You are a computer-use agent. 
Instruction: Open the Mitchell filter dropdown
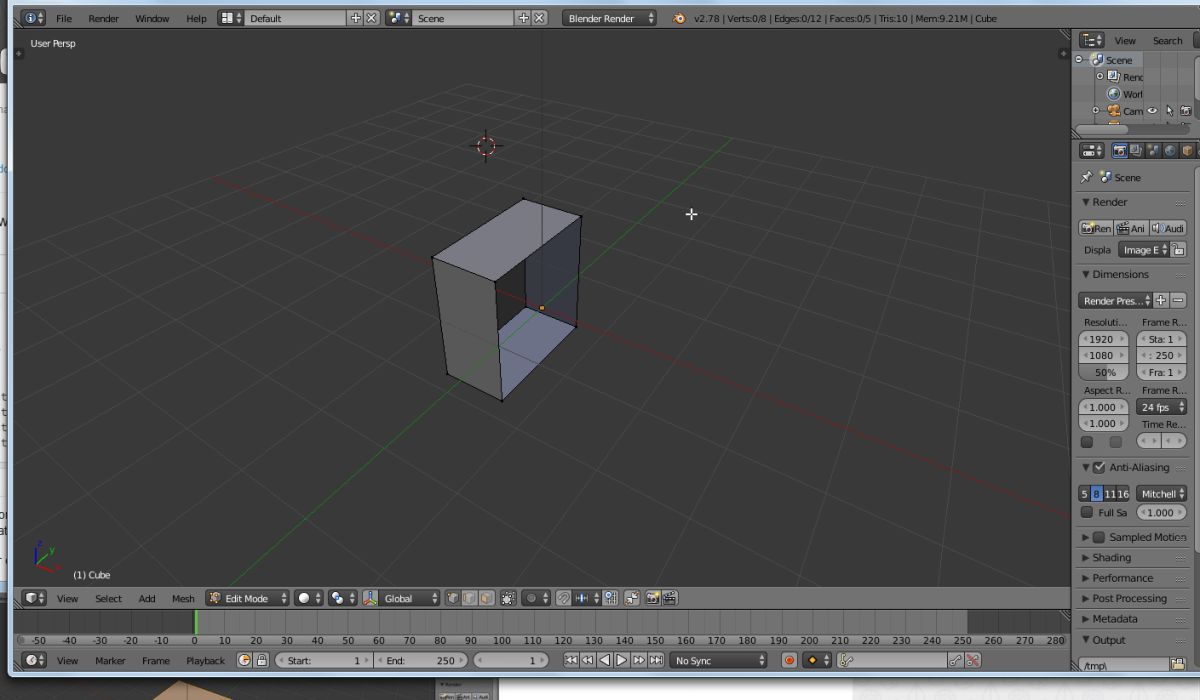tap(1162, 494)
